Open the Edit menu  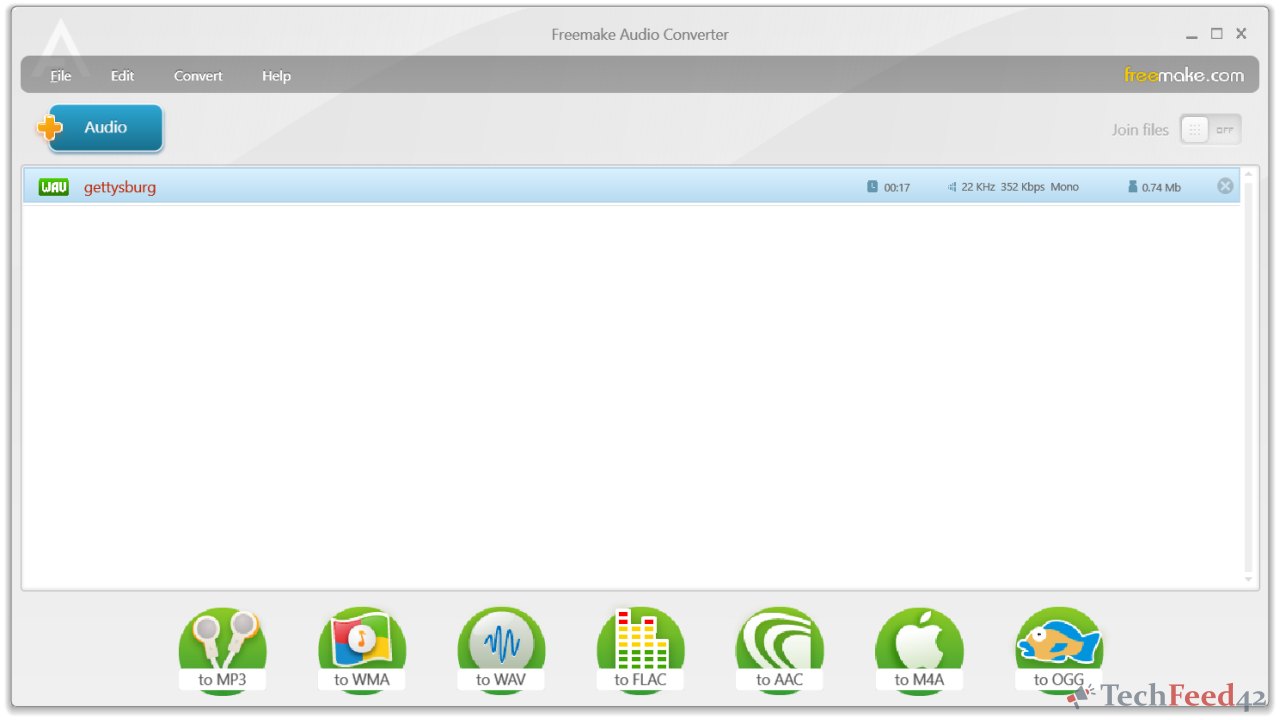click(123, 76)
